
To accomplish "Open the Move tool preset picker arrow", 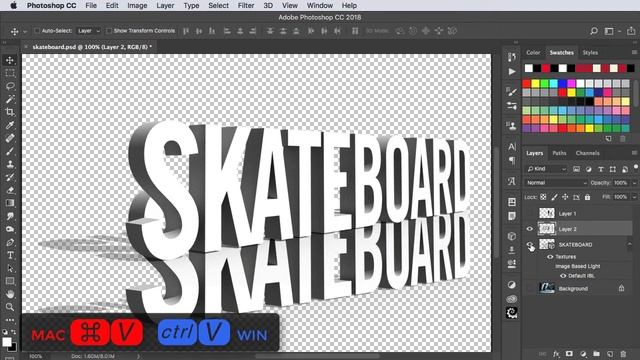I will (x=25, y=31).
